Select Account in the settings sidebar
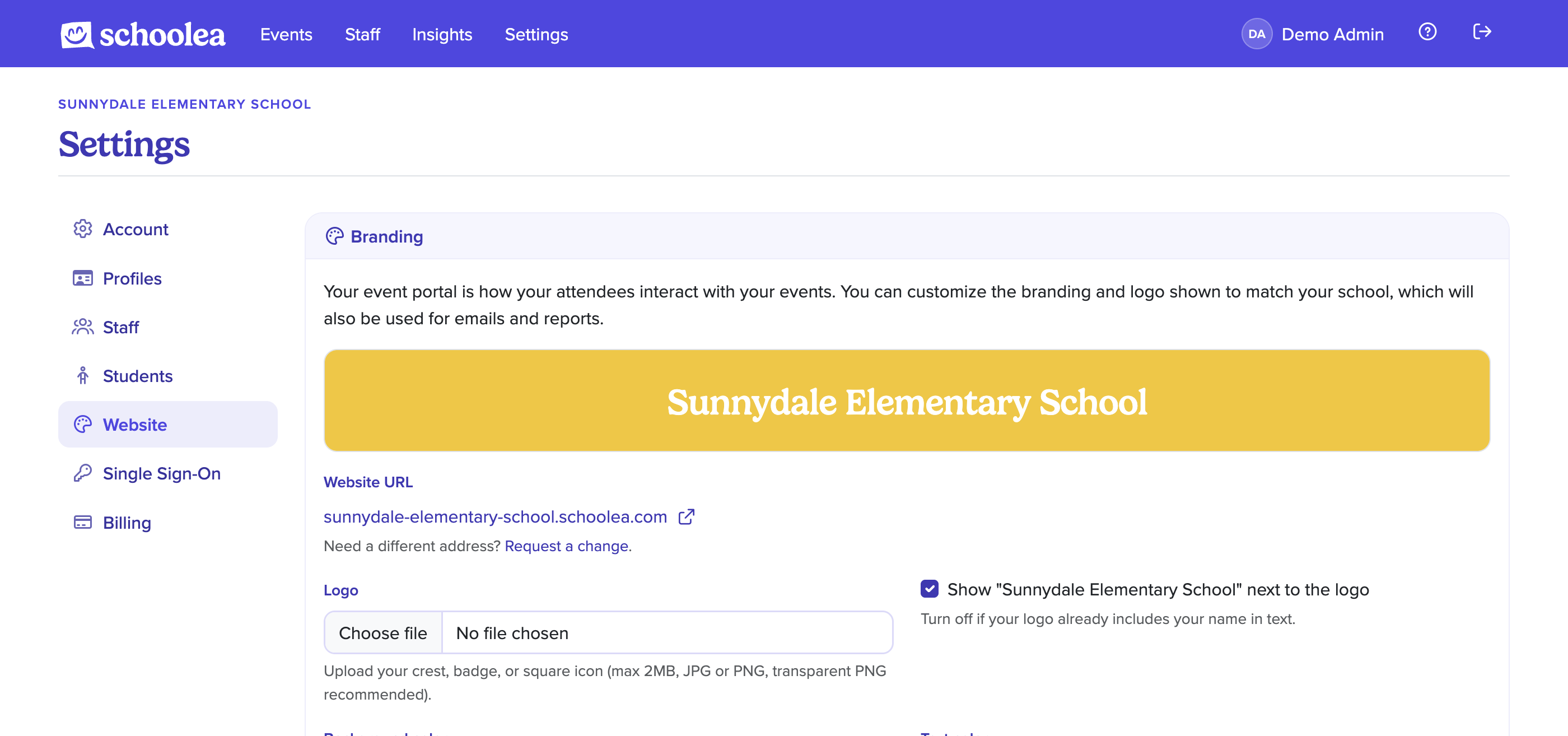This screenshot has height=736, width=1568. coord(168,229)
